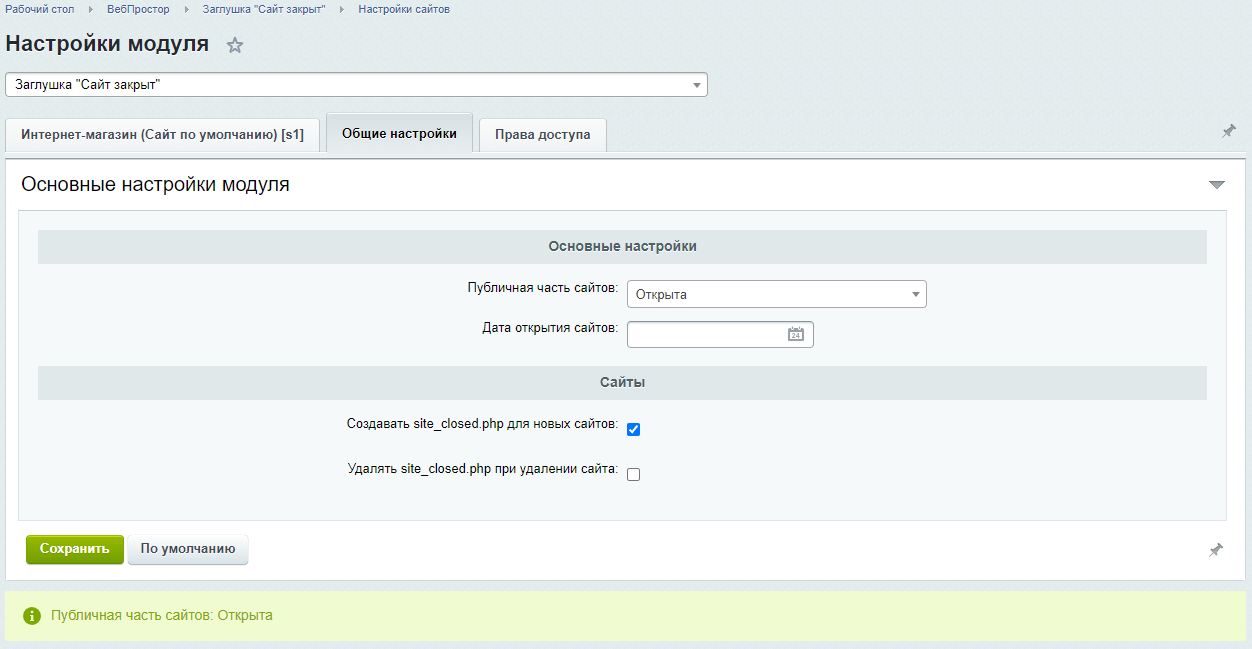This screenshot has width=1252, height=649.
Task: Open the calendar date picker icon
Action: (796, 335)
